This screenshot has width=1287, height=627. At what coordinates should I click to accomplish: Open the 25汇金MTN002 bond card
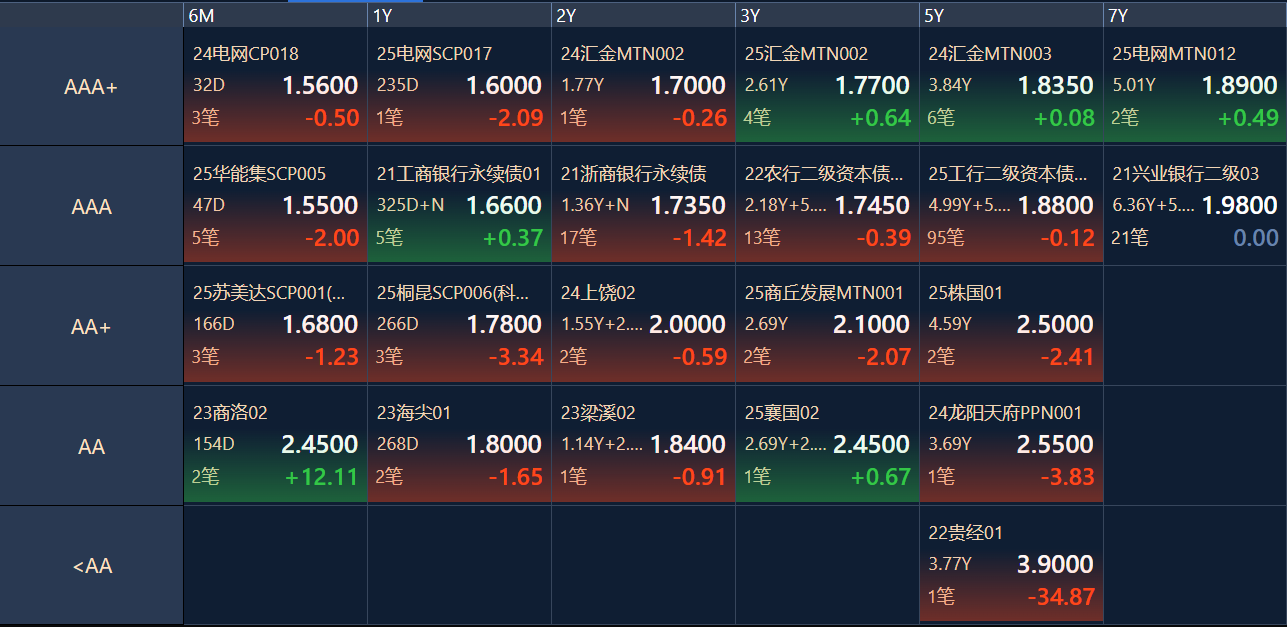pyautogui.click(x=827, y=85)
